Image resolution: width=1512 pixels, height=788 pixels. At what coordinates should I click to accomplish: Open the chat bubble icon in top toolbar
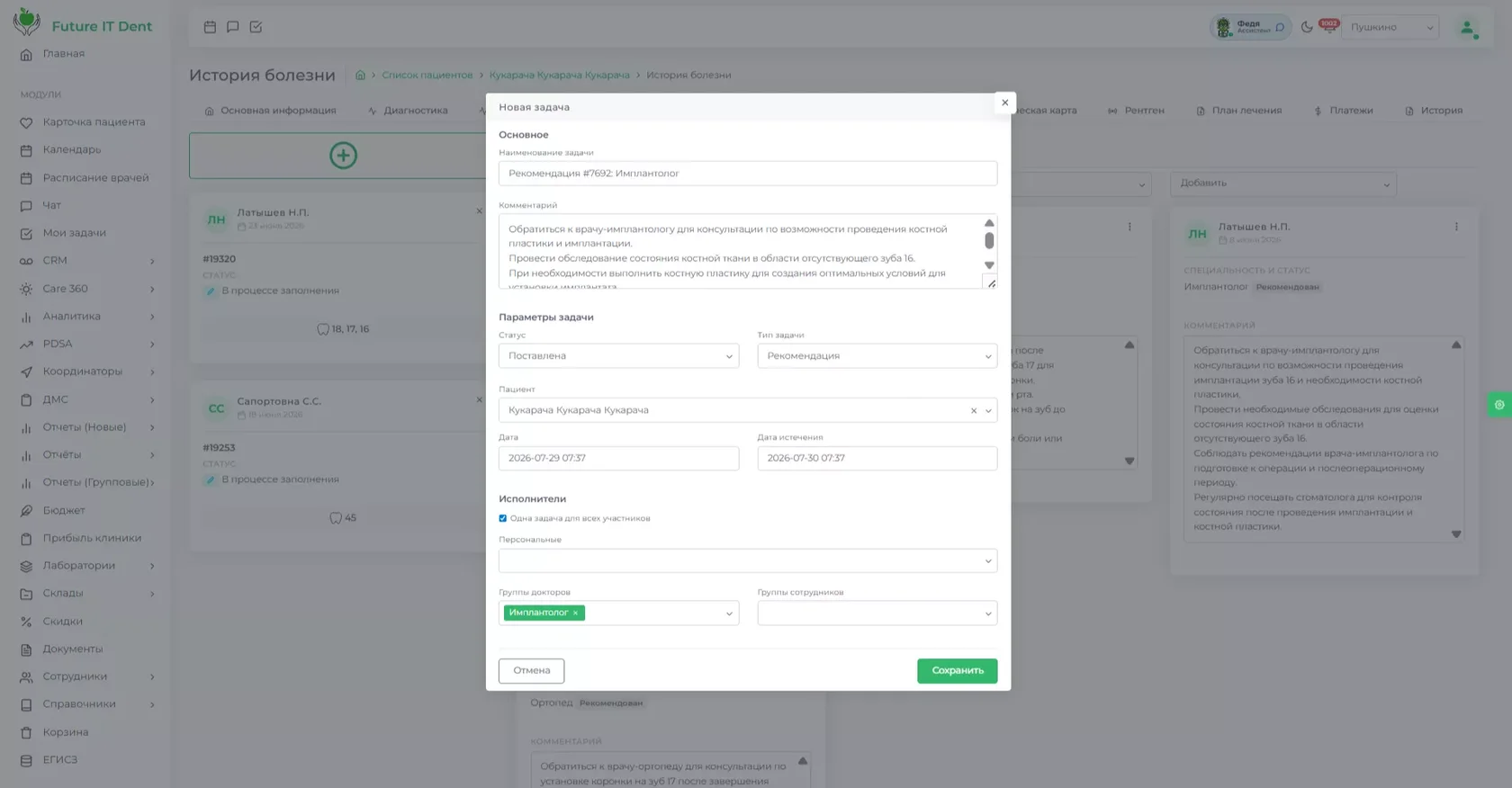(233, 27)
